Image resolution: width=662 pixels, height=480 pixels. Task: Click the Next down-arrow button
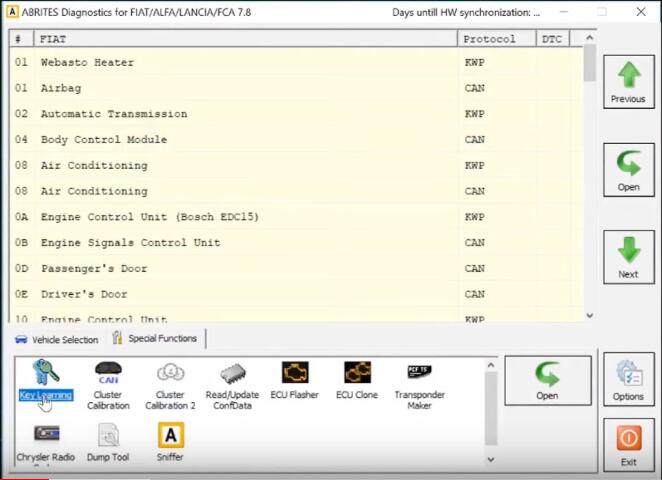[629, 257]
